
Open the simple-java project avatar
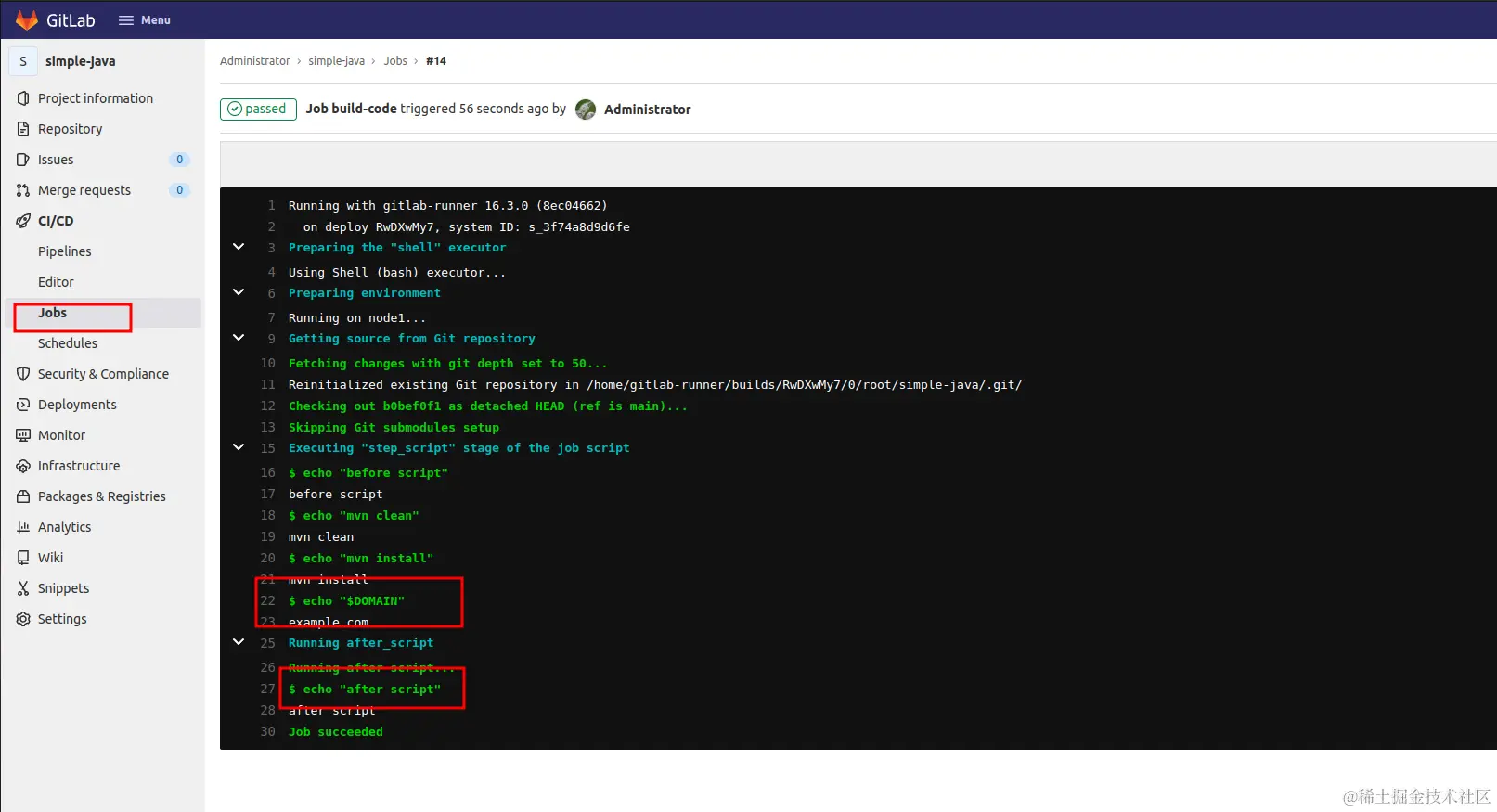[x=23, y=61]
